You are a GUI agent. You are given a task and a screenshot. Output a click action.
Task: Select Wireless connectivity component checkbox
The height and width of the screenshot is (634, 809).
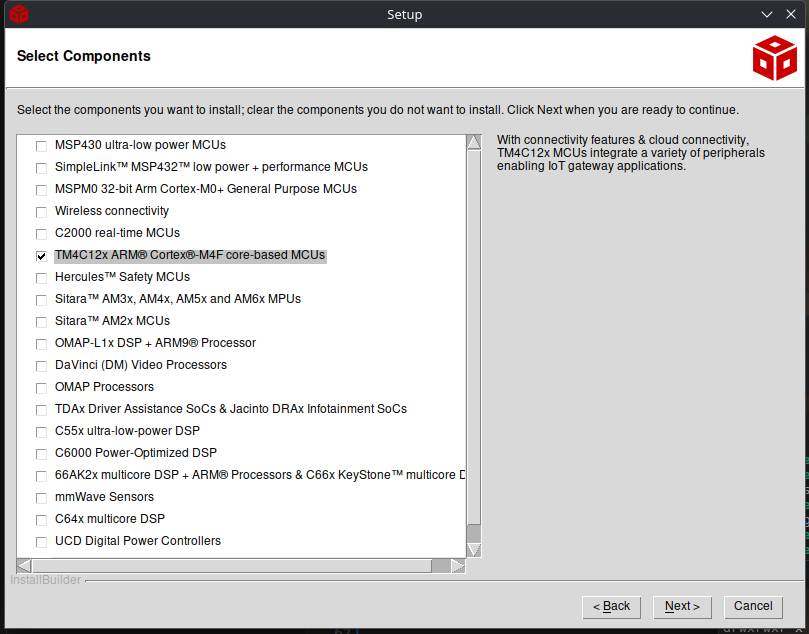click(41, 212)
